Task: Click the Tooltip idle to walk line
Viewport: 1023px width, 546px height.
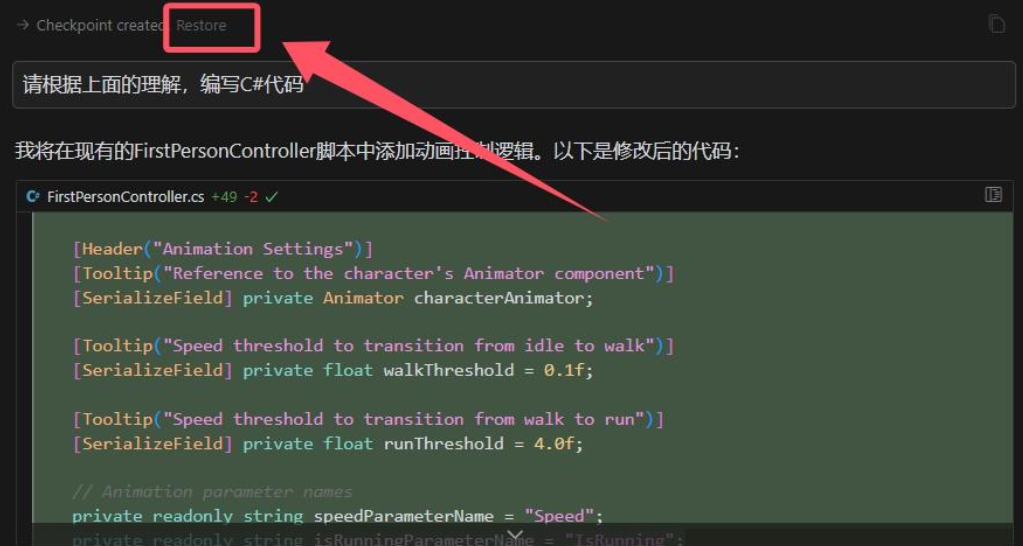Action: pos(373,345)
